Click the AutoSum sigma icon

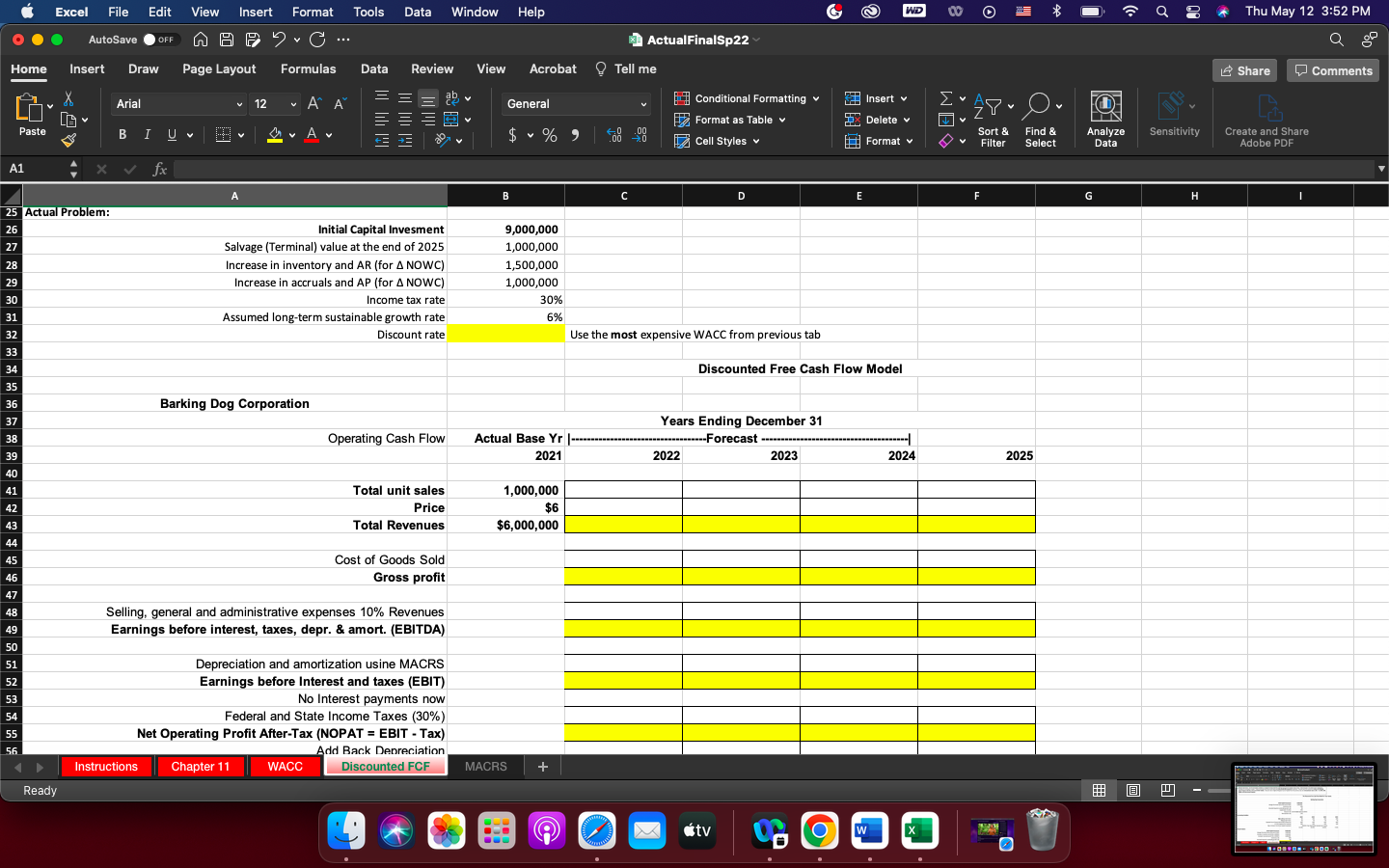coord(946,98)
